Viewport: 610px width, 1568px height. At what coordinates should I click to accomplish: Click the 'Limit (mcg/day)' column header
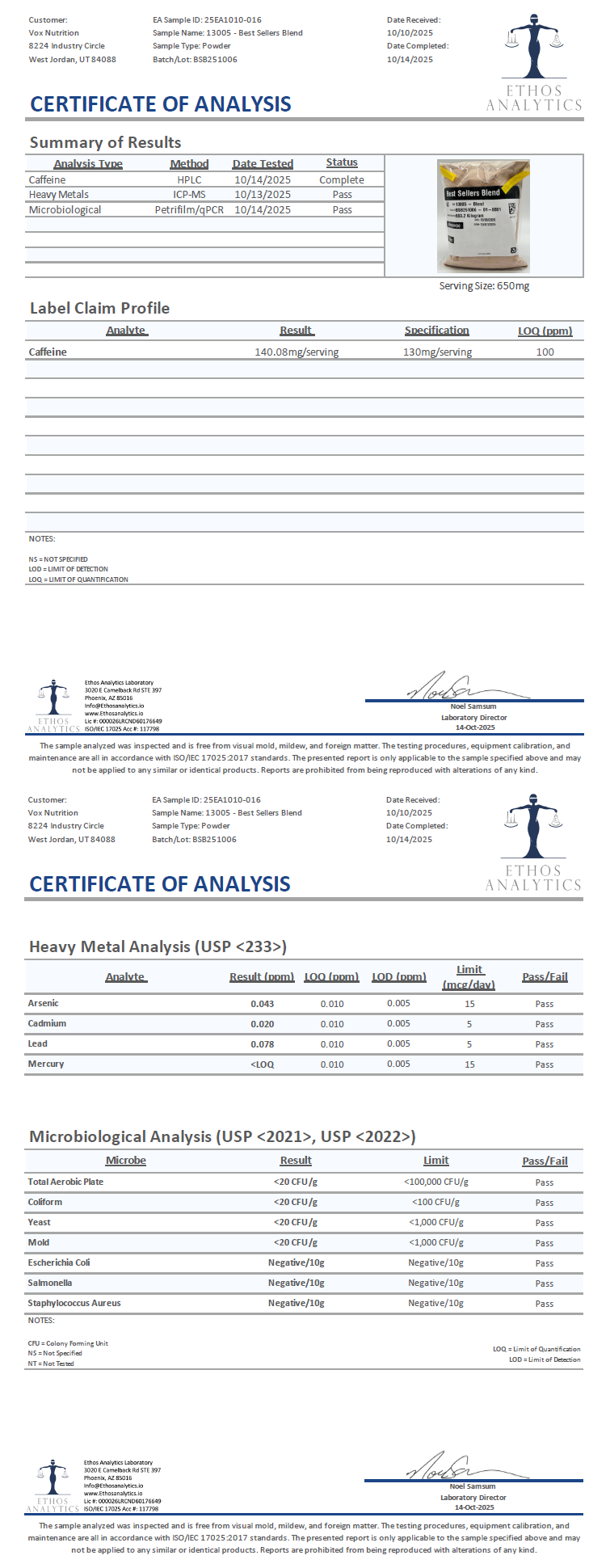click(x=469, y=976)
